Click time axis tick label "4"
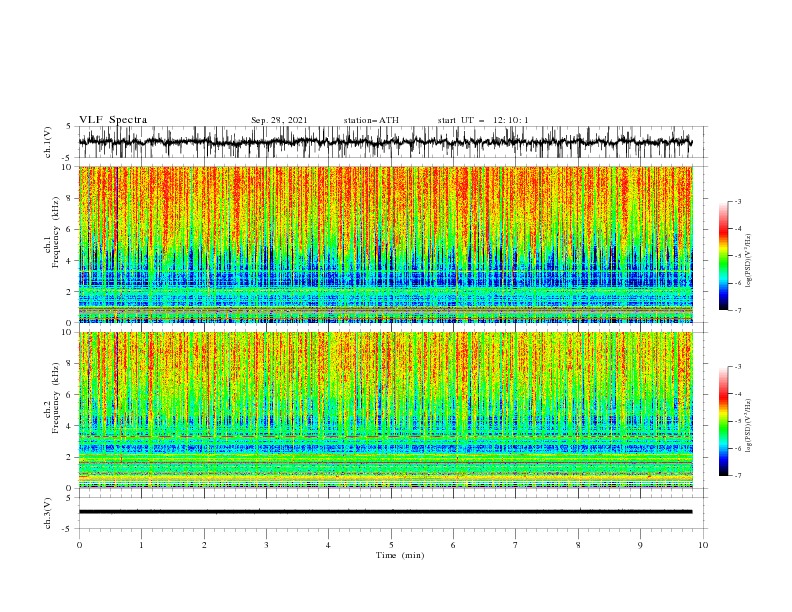The width and height of the screenshot is (792, 612). point(328,545)
